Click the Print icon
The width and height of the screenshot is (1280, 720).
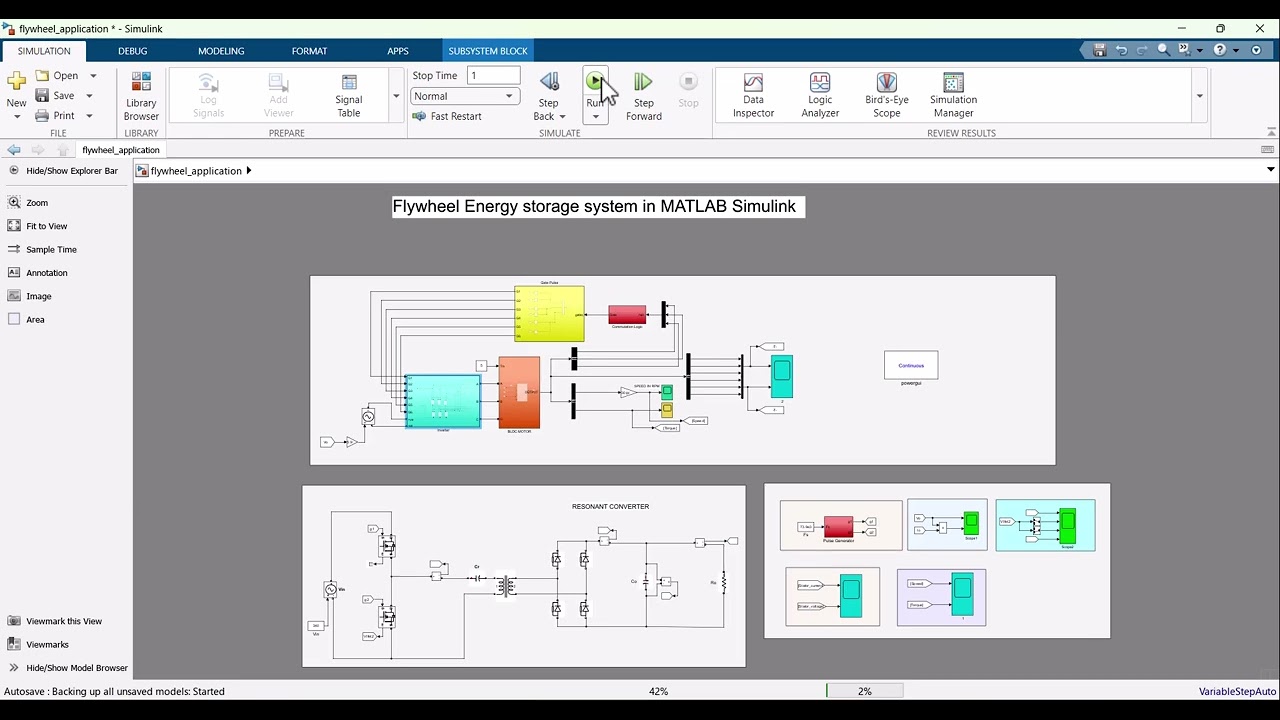pos(42,115)
